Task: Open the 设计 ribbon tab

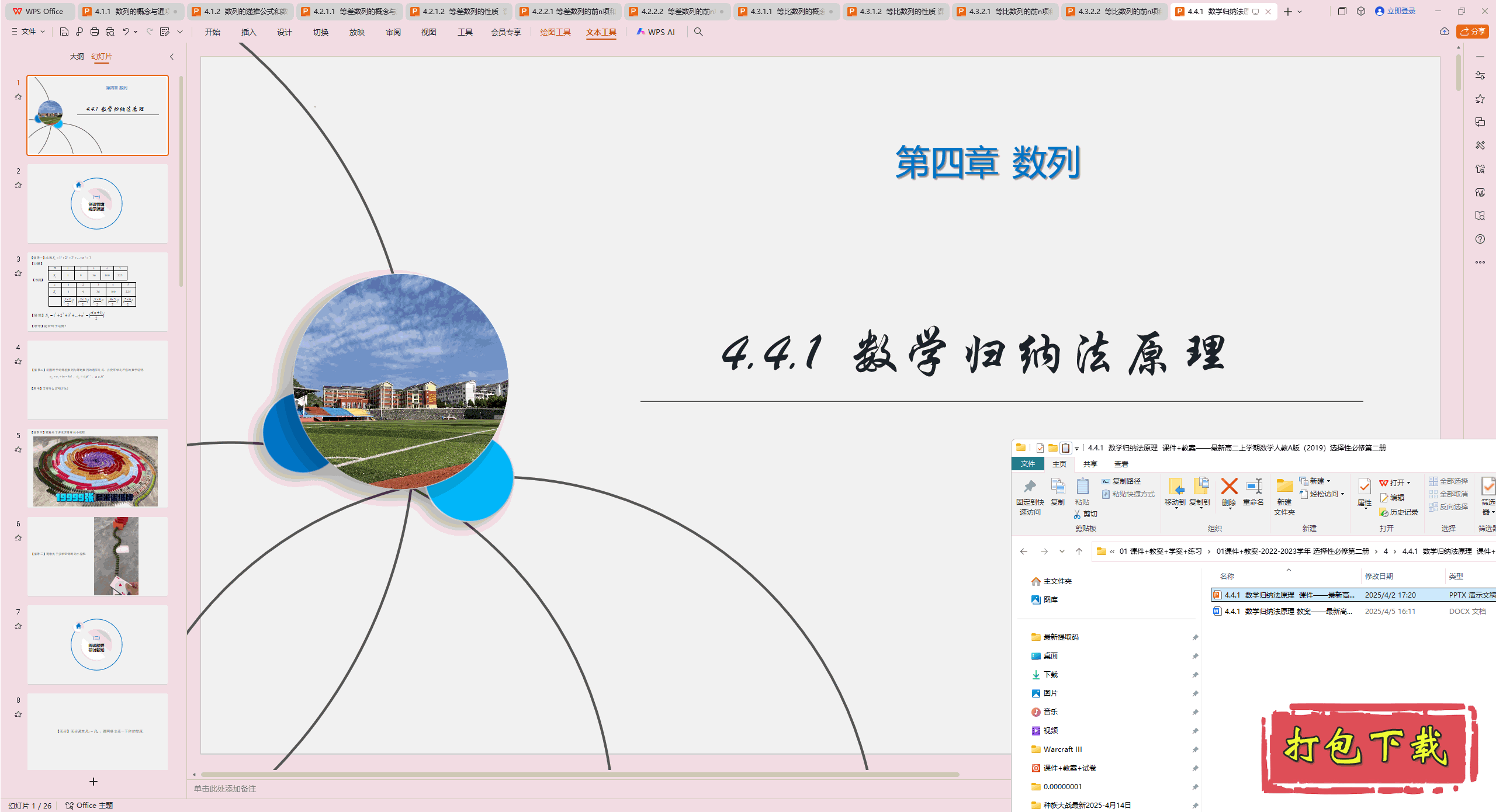Action: tap(285, 32)
